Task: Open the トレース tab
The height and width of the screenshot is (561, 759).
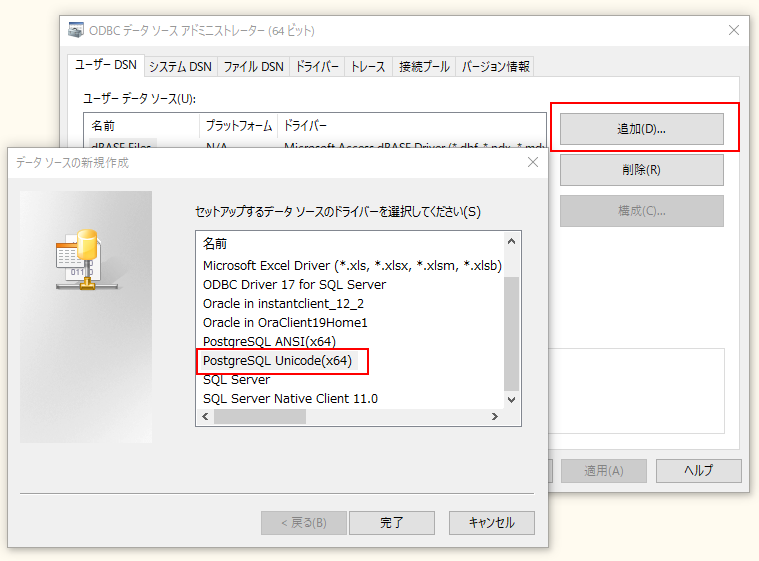Action: (367, 67)
